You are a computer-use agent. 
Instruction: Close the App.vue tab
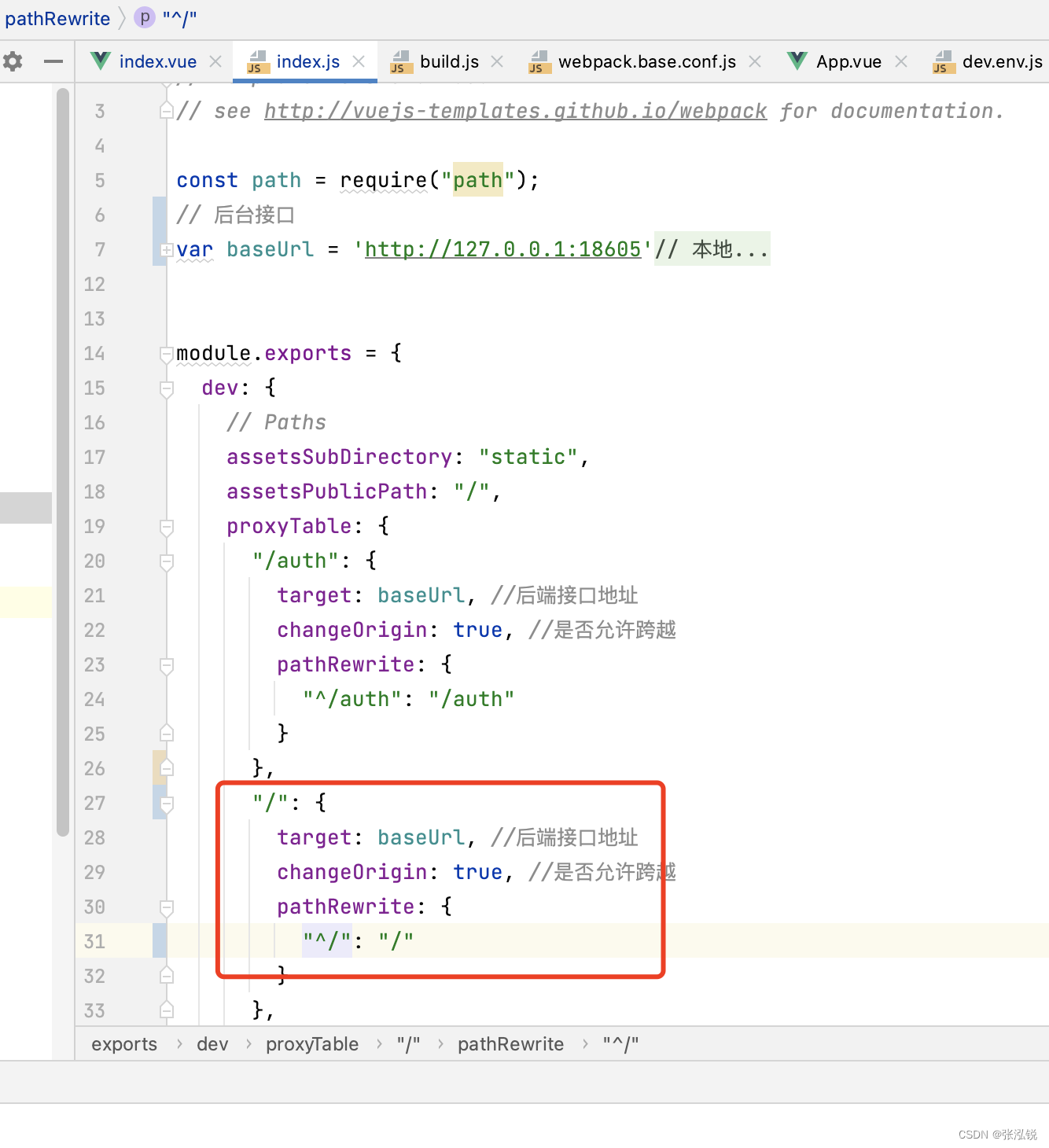click(901, 61)
